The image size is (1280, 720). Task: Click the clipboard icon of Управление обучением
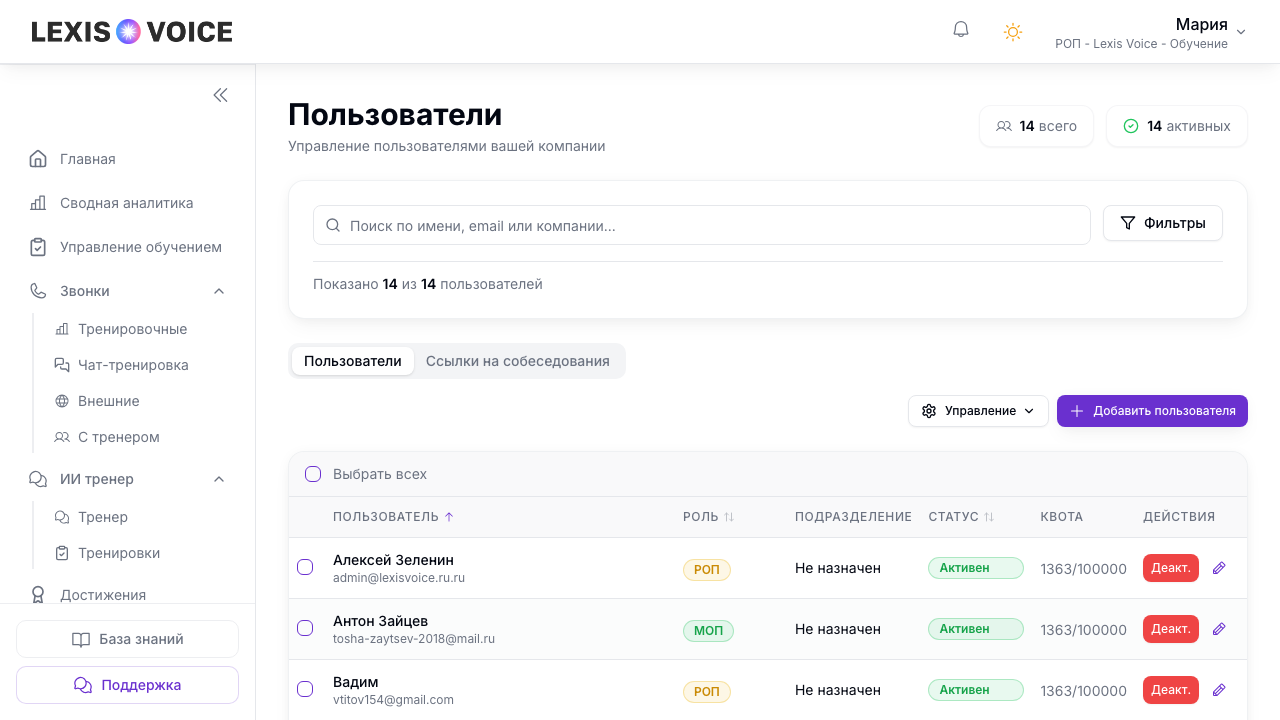click(x=38, y=247)
